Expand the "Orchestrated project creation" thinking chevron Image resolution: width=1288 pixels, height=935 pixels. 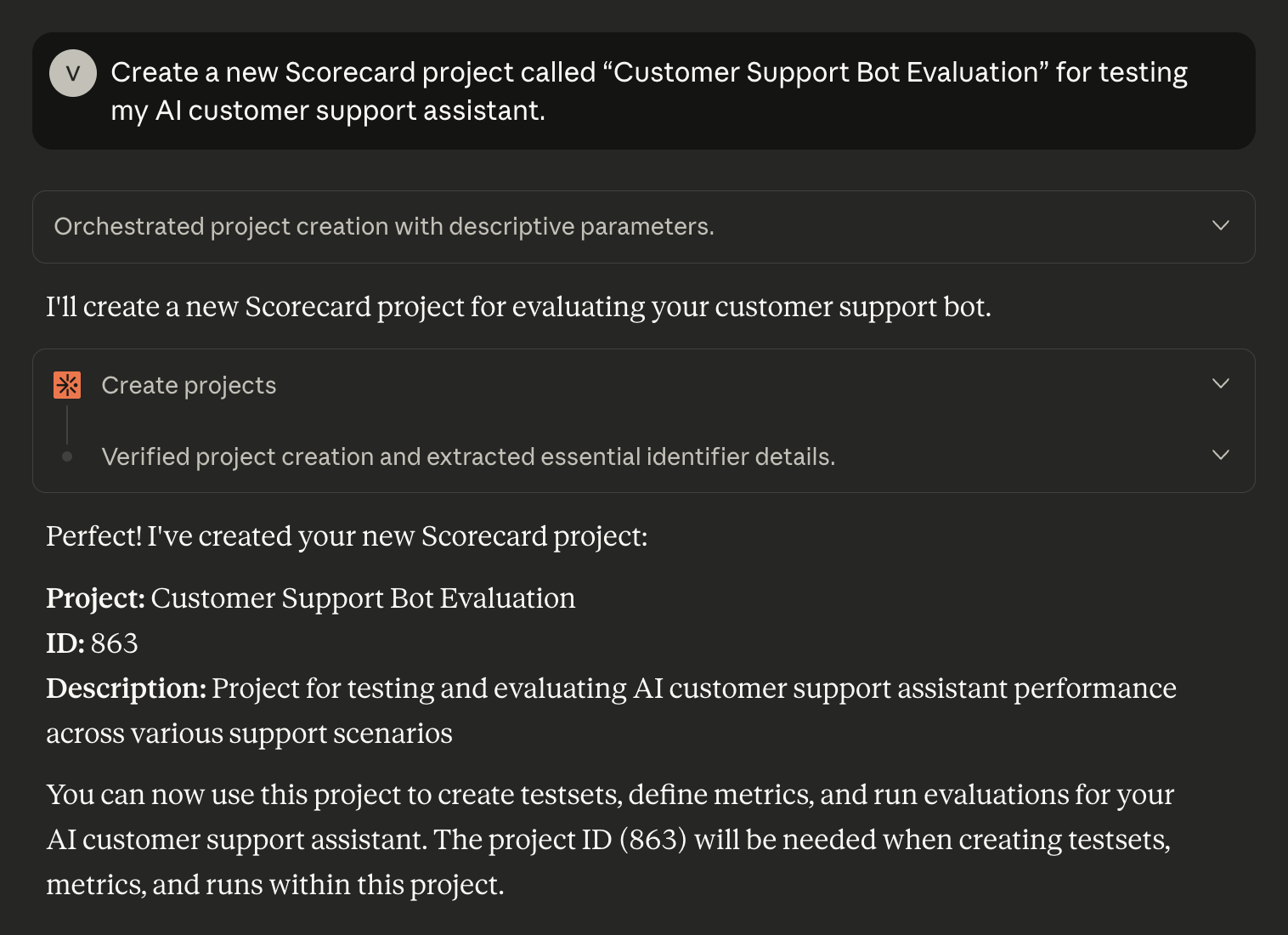click(x=1221, y=225)
